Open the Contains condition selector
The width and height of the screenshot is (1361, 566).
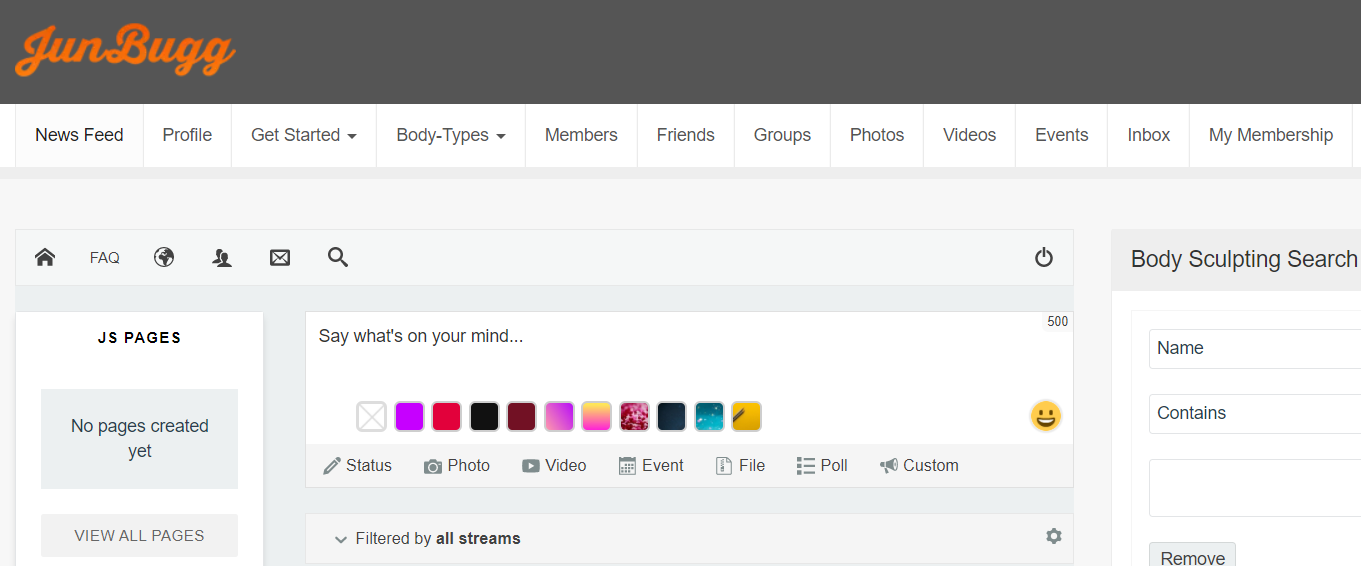[1255, 414]
